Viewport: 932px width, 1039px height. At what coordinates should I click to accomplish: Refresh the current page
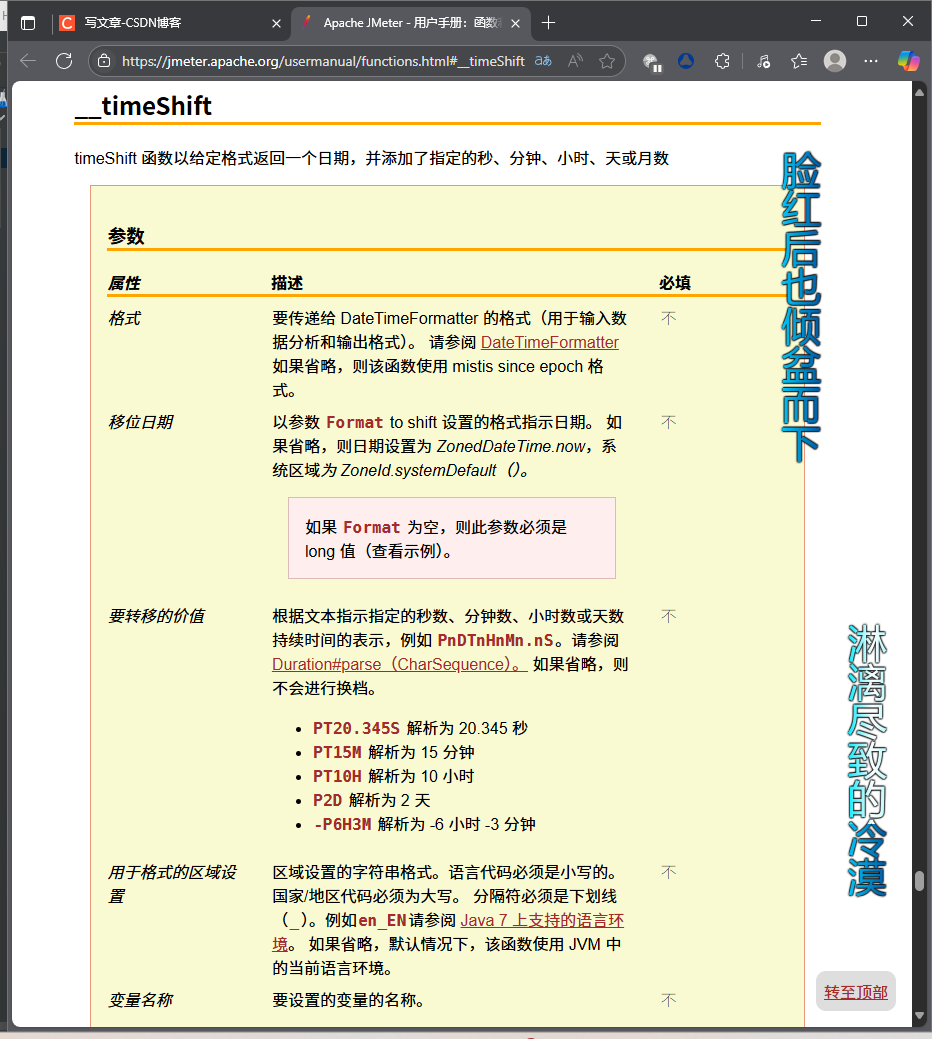coord(64,61)
